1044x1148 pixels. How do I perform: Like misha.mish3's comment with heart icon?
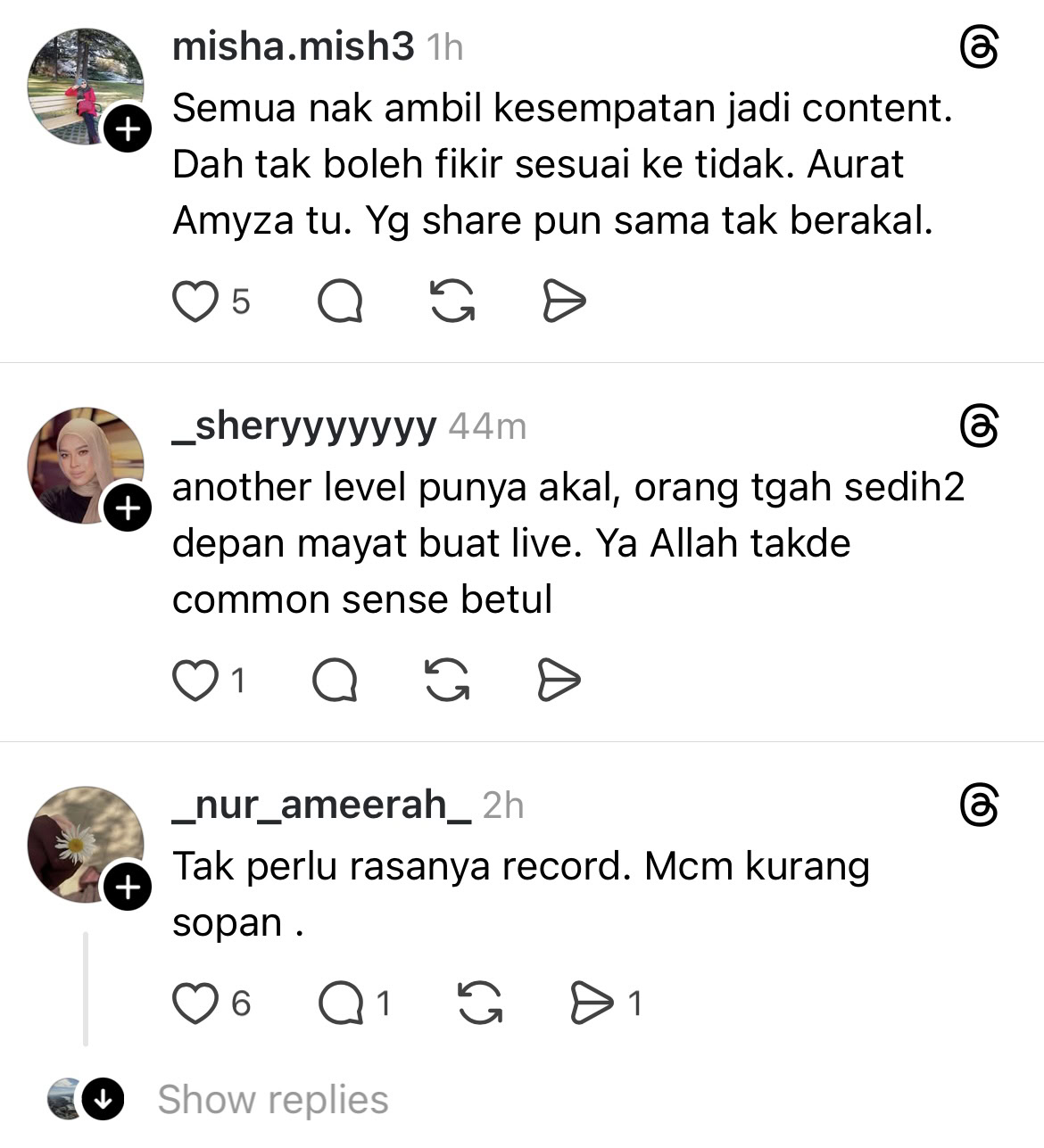coord(195,301)
